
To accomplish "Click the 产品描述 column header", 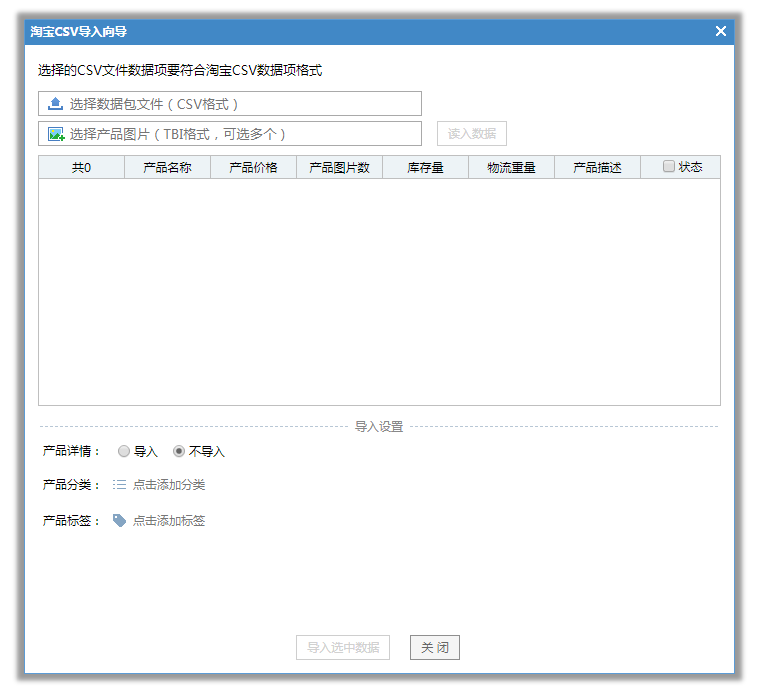I will coord(597,167).
